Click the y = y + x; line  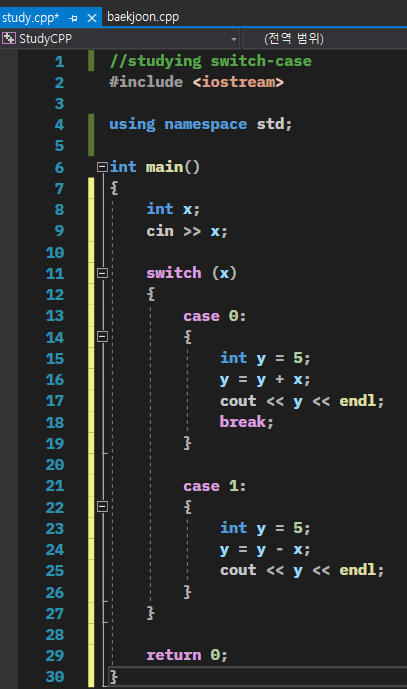(265, 379)
